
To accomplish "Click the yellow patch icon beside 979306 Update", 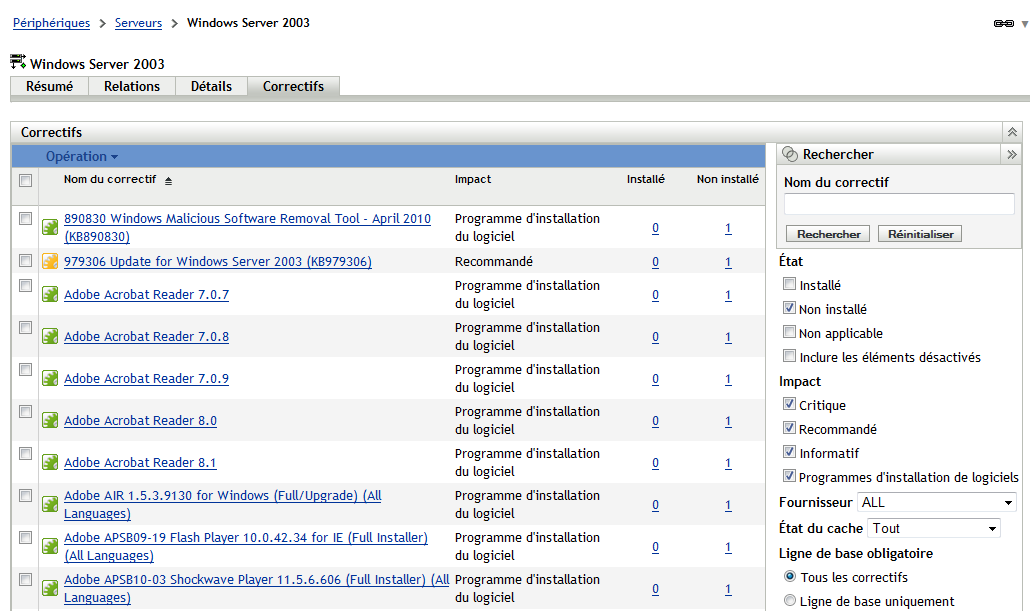I will [49, 261].
